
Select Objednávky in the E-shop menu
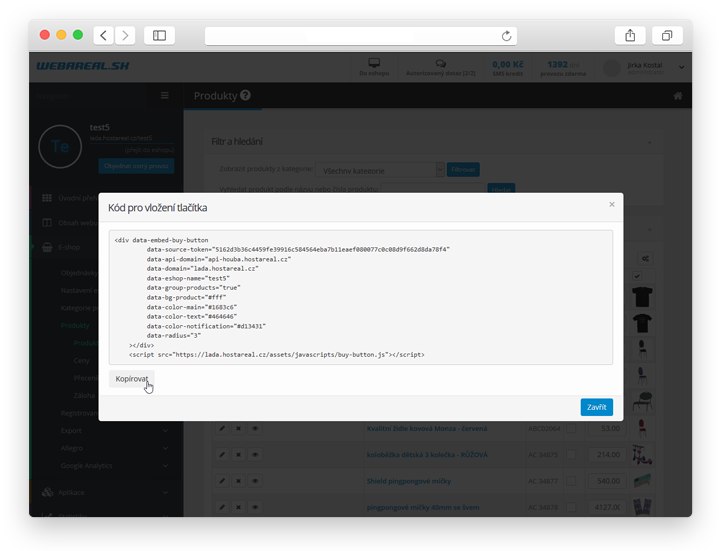point(79,273)
